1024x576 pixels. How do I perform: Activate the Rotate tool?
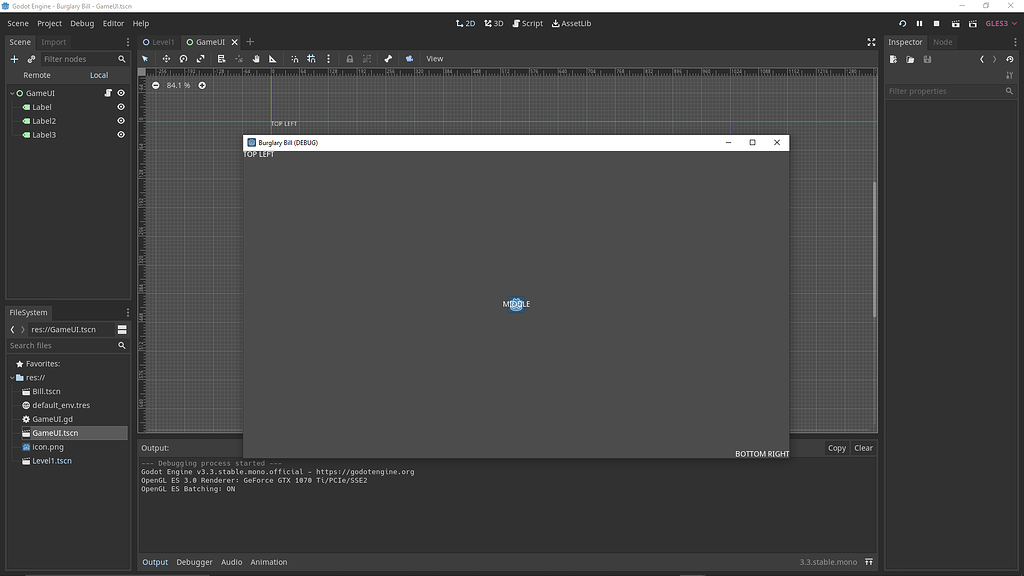point(184,59)
